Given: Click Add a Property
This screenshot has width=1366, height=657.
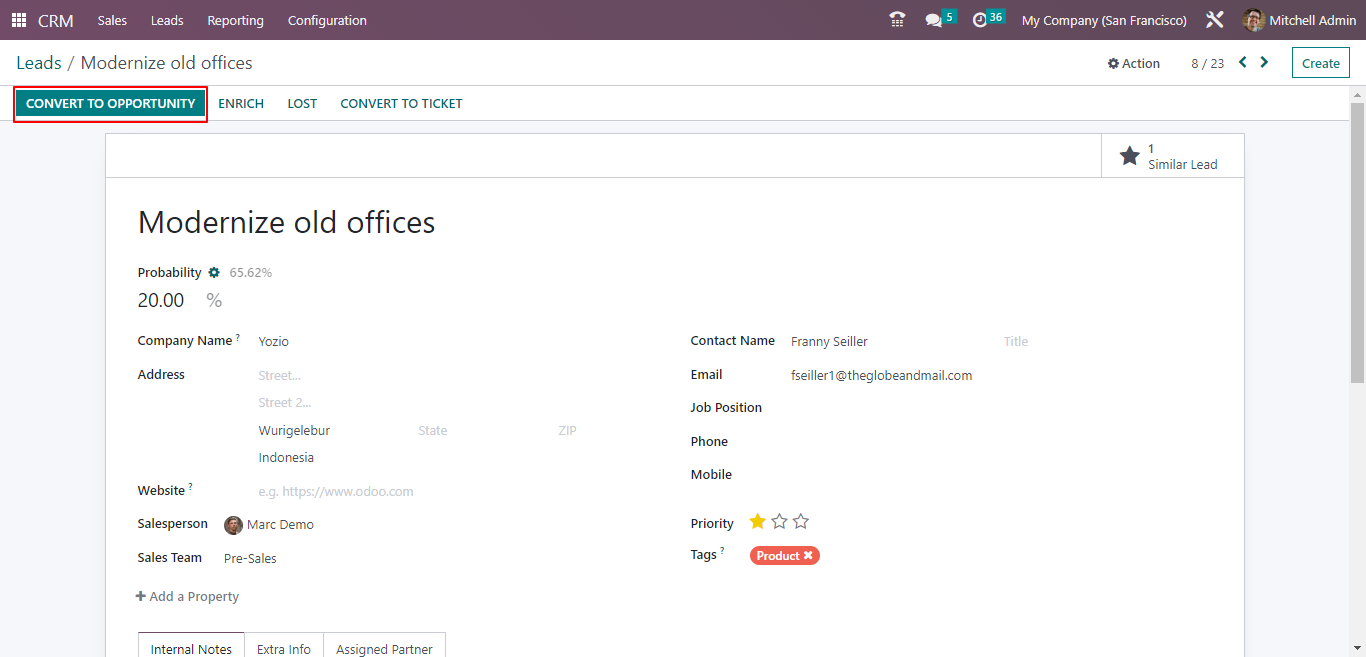Looking at the screenshot, I should 187,596.
